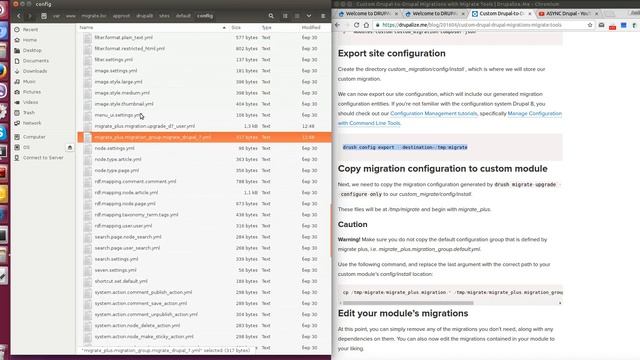
Task: Open Recent in Files sidebar
Action: tap(30, 29)
